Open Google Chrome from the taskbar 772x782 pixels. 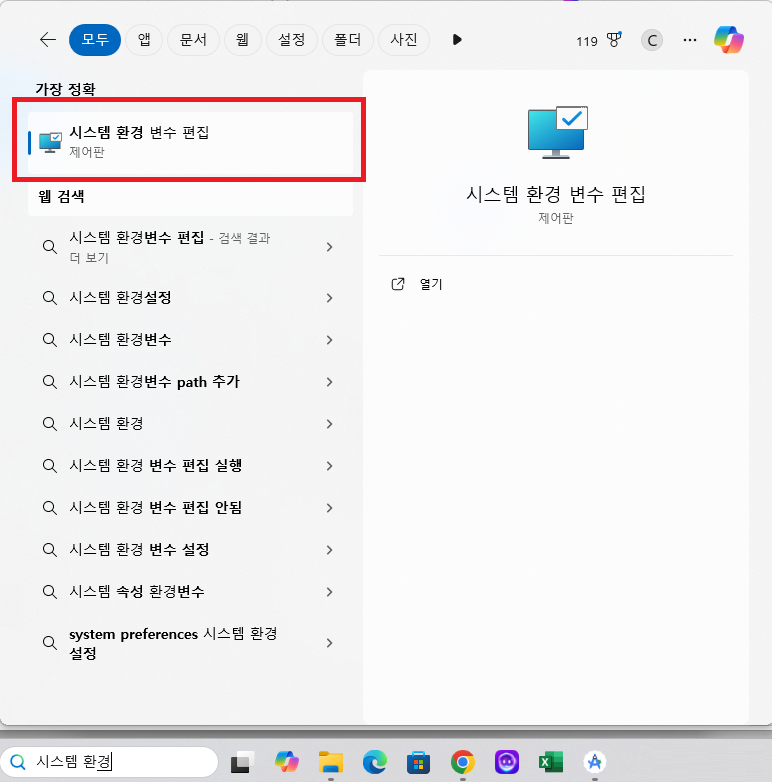(462, 762)
